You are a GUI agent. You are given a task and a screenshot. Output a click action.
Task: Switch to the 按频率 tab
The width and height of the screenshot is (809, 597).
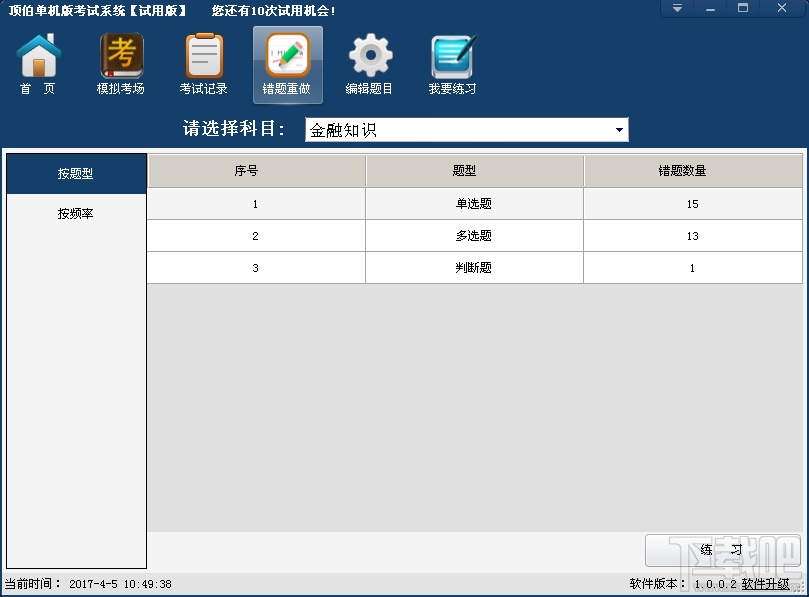click(76, 212)
